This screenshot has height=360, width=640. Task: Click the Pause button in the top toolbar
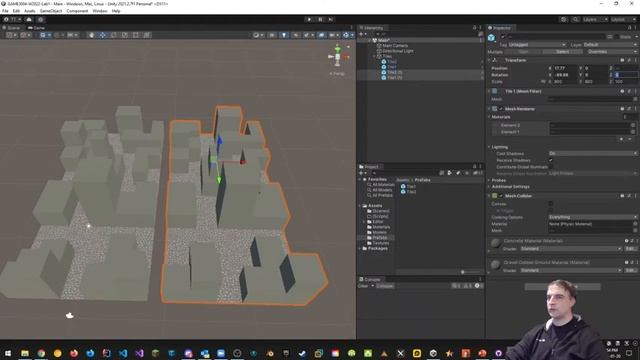(x=320, y=19)
